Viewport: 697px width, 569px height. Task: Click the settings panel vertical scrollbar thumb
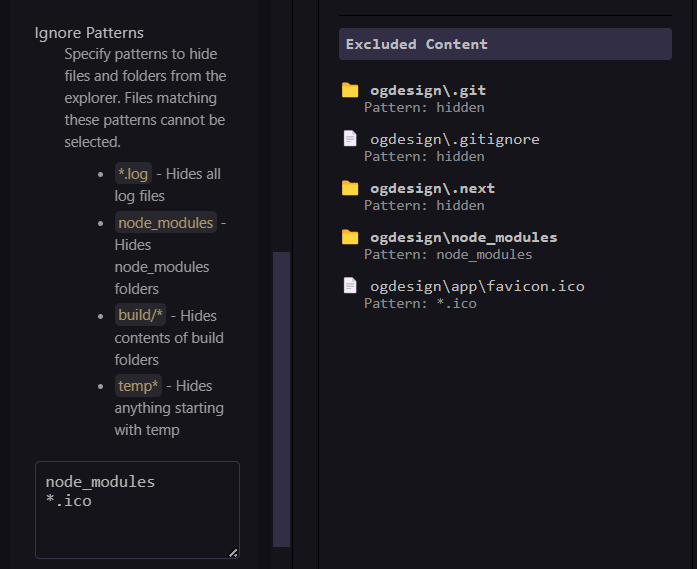click(281, 400)
